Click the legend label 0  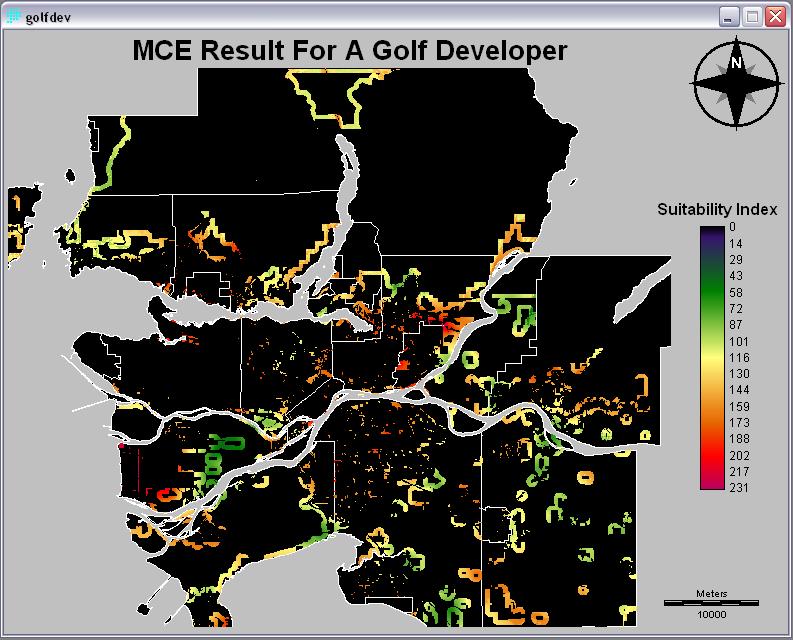coord(731,228)
